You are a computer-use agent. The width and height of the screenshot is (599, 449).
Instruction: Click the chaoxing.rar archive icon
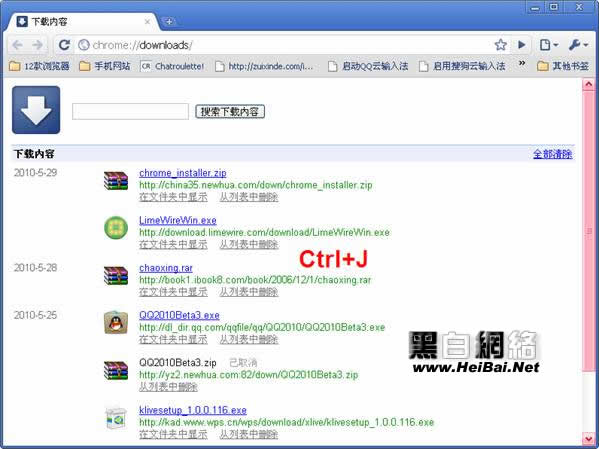(x=116, y=276)
